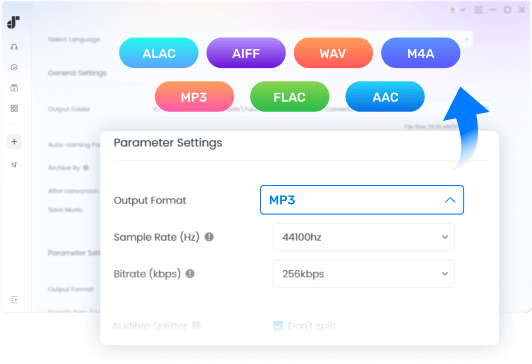Show info for Sample Rate (Hz)

point(209,237)
